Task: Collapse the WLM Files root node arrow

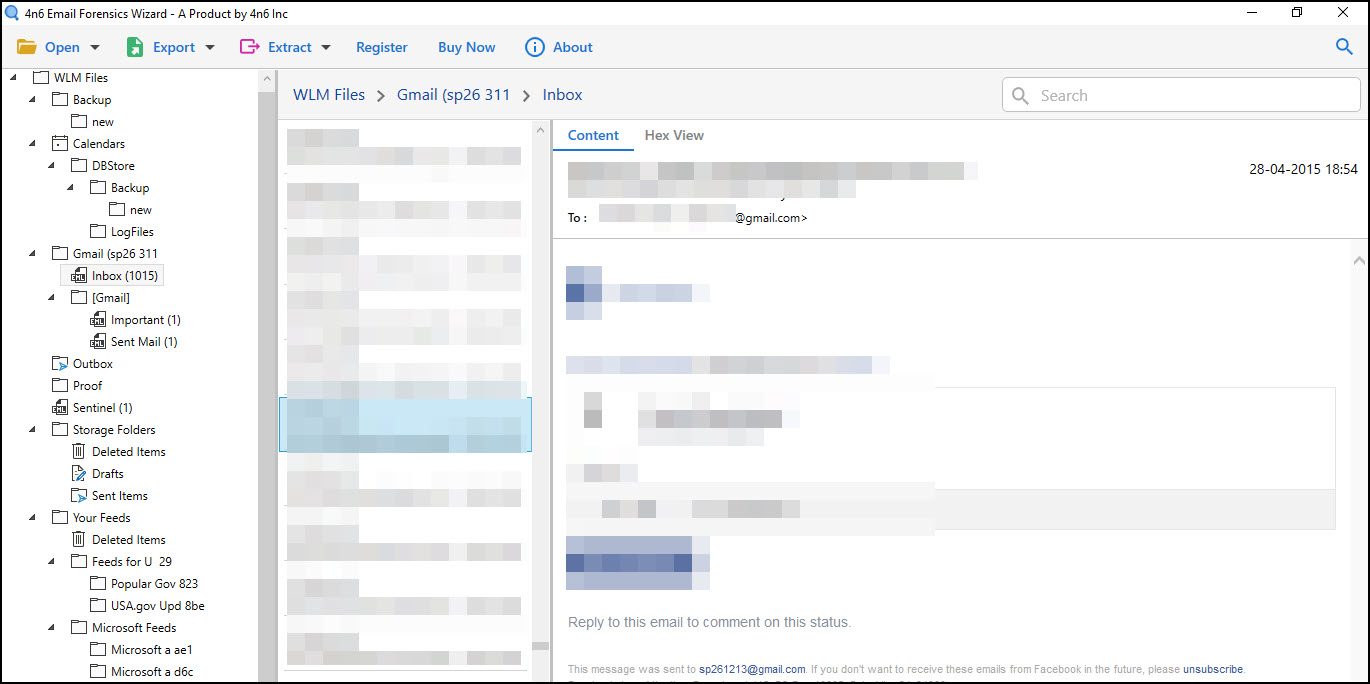Action: (13, 77)
